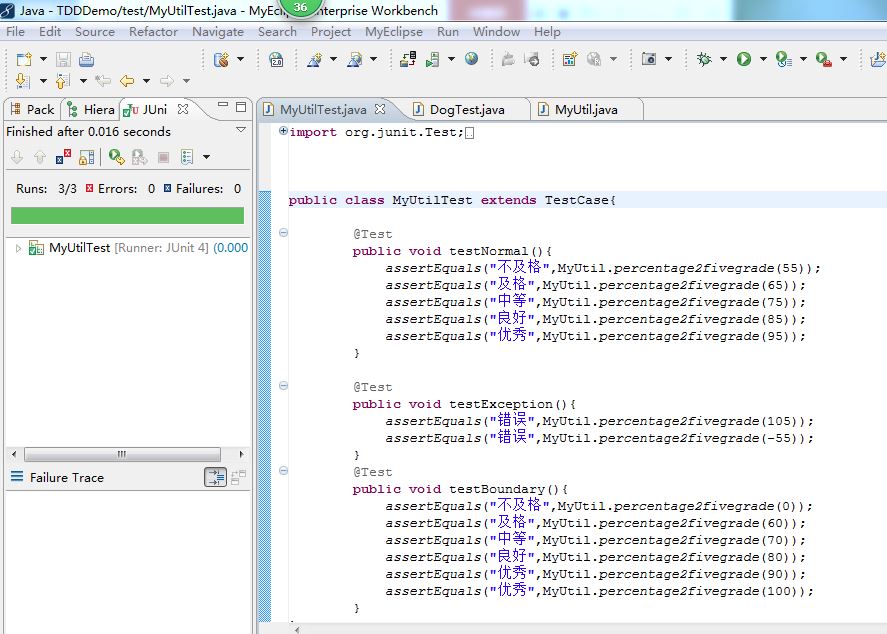Switch to the Pack explorer tab
The height and width of the screenshot is (634, 887).
coord(32,110)
